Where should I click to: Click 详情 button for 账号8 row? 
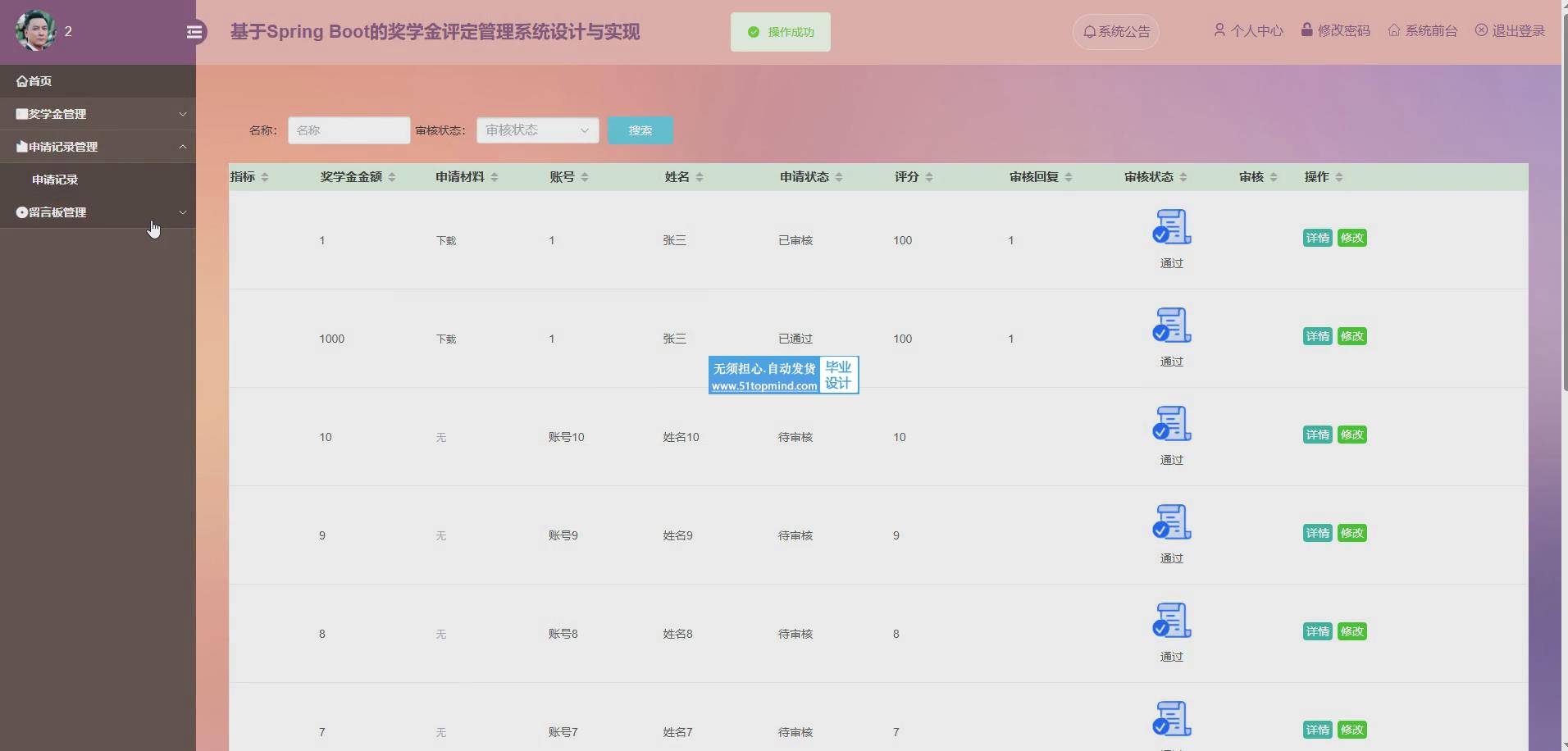1317,631
